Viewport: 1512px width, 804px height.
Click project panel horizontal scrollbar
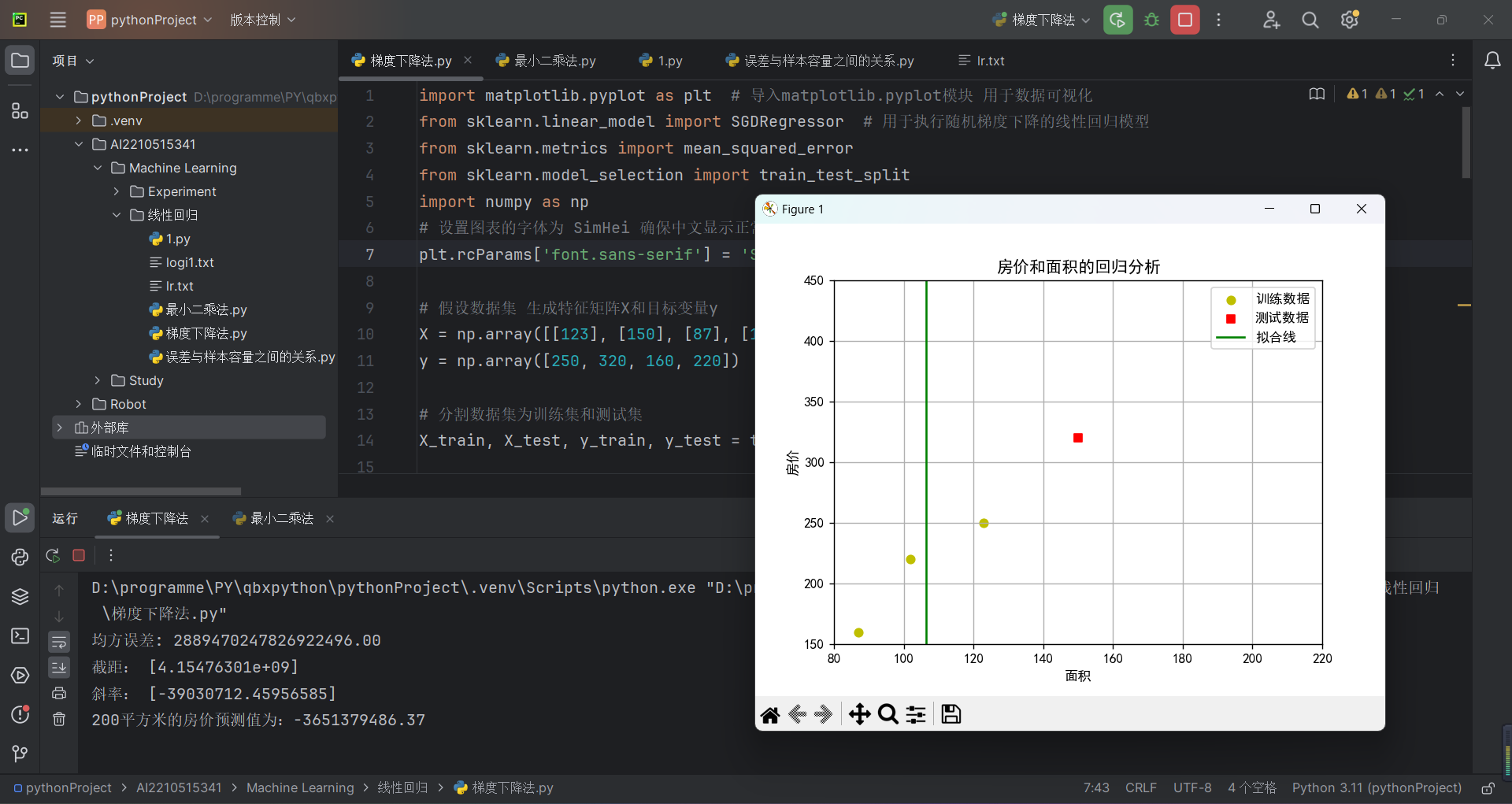coord(141,491)
